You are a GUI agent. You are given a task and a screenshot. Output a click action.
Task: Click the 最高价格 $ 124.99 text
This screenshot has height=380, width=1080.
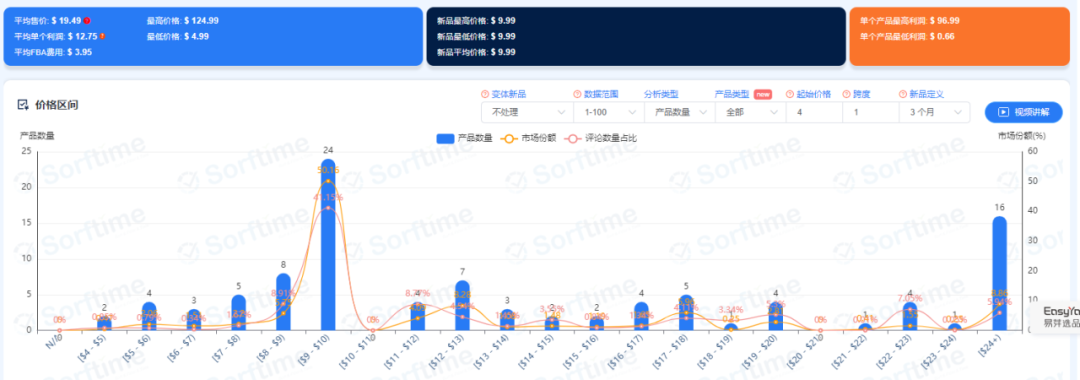click(183, 21)
